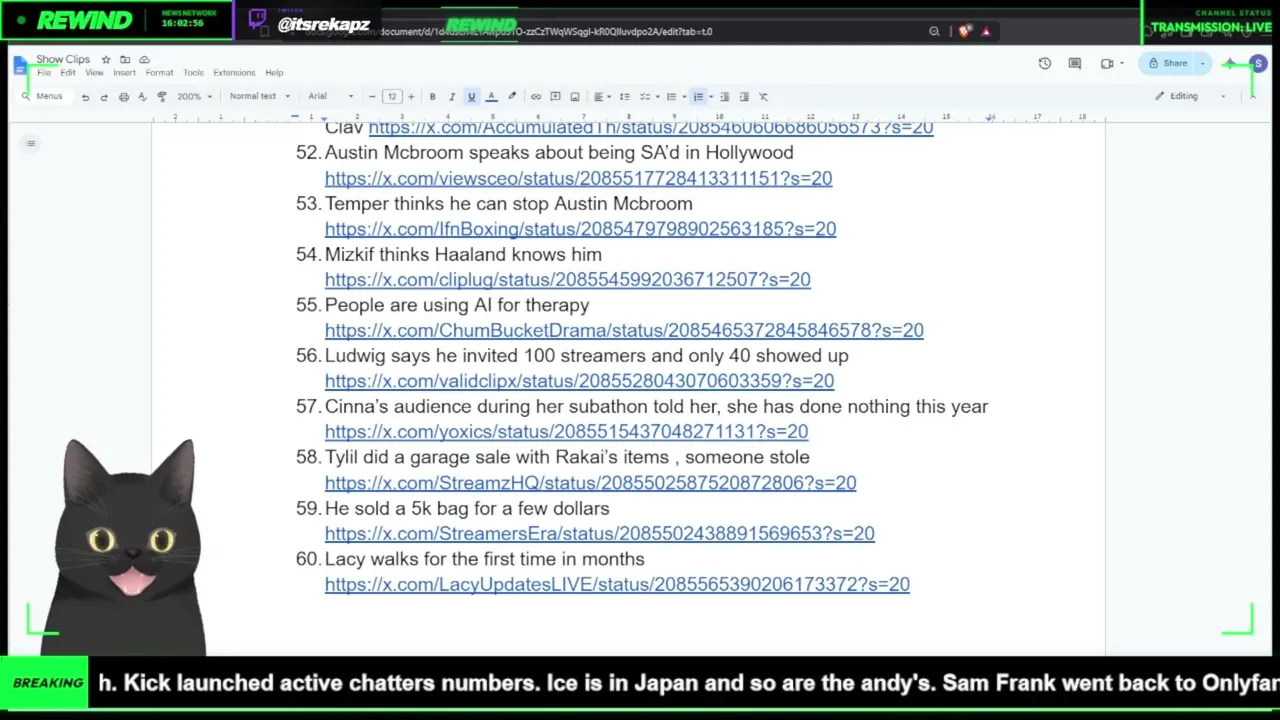This screenshot has height=720, width=1280.
Task: Undo the last edit
Action: click(x=85, y=97)
